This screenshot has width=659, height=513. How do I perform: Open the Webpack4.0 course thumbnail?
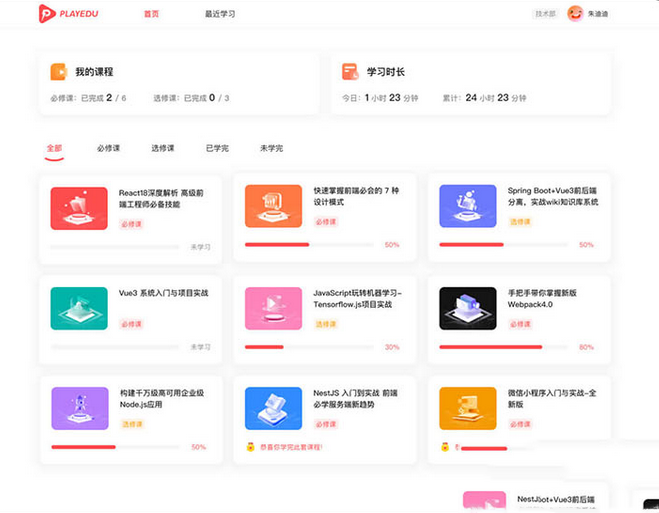pyautogui.click(x=468, y=308)
